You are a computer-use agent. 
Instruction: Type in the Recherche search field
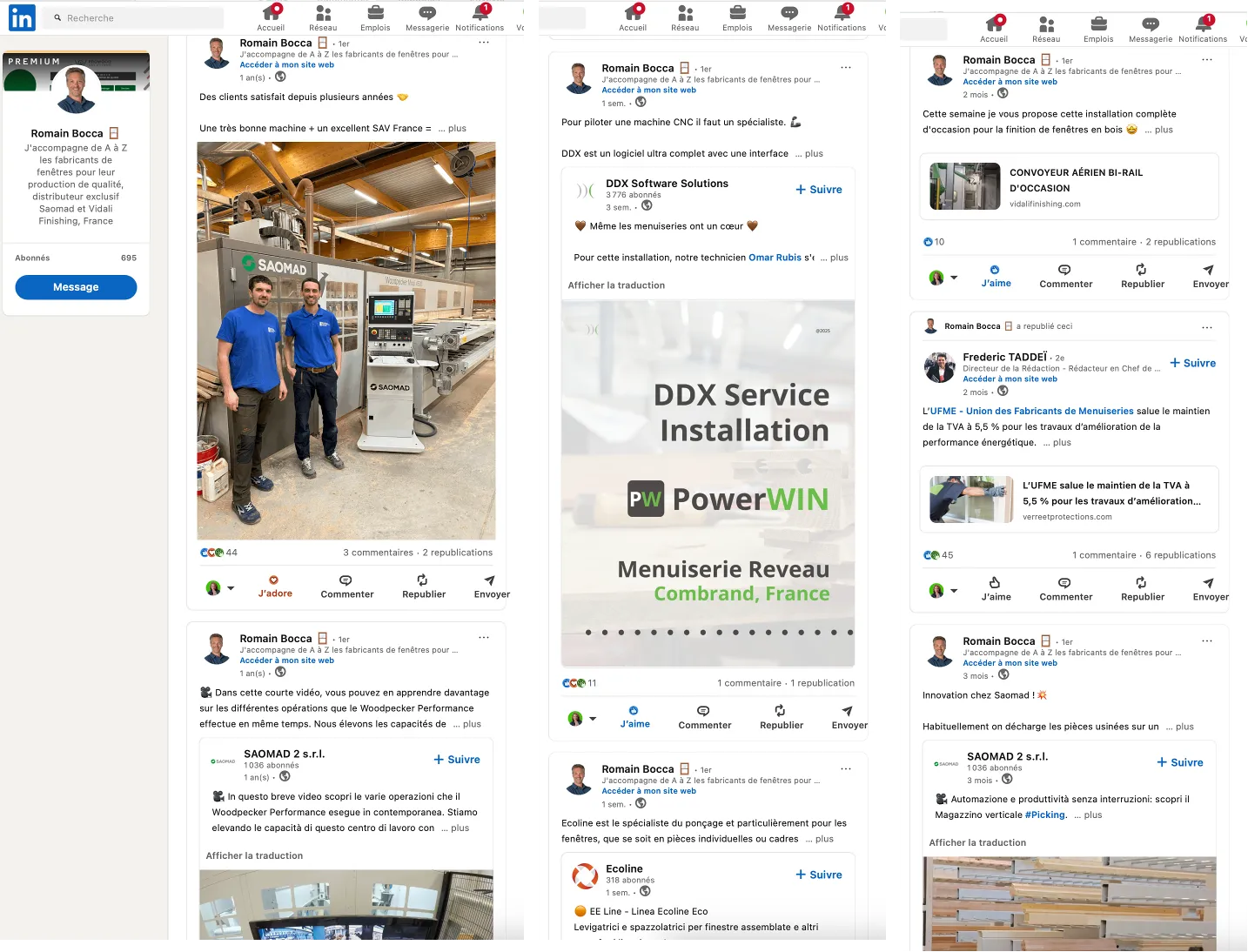pos(139,17)
